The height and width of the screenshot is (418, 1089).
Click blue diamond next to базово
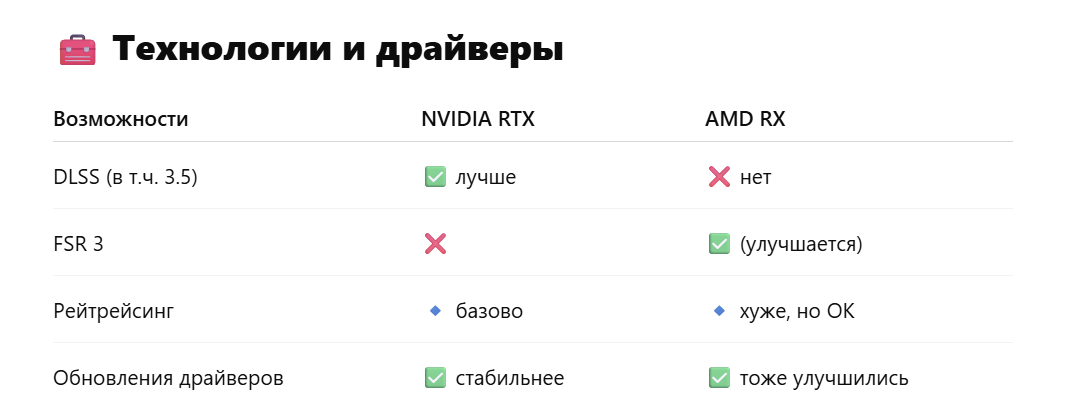(435, 312)
